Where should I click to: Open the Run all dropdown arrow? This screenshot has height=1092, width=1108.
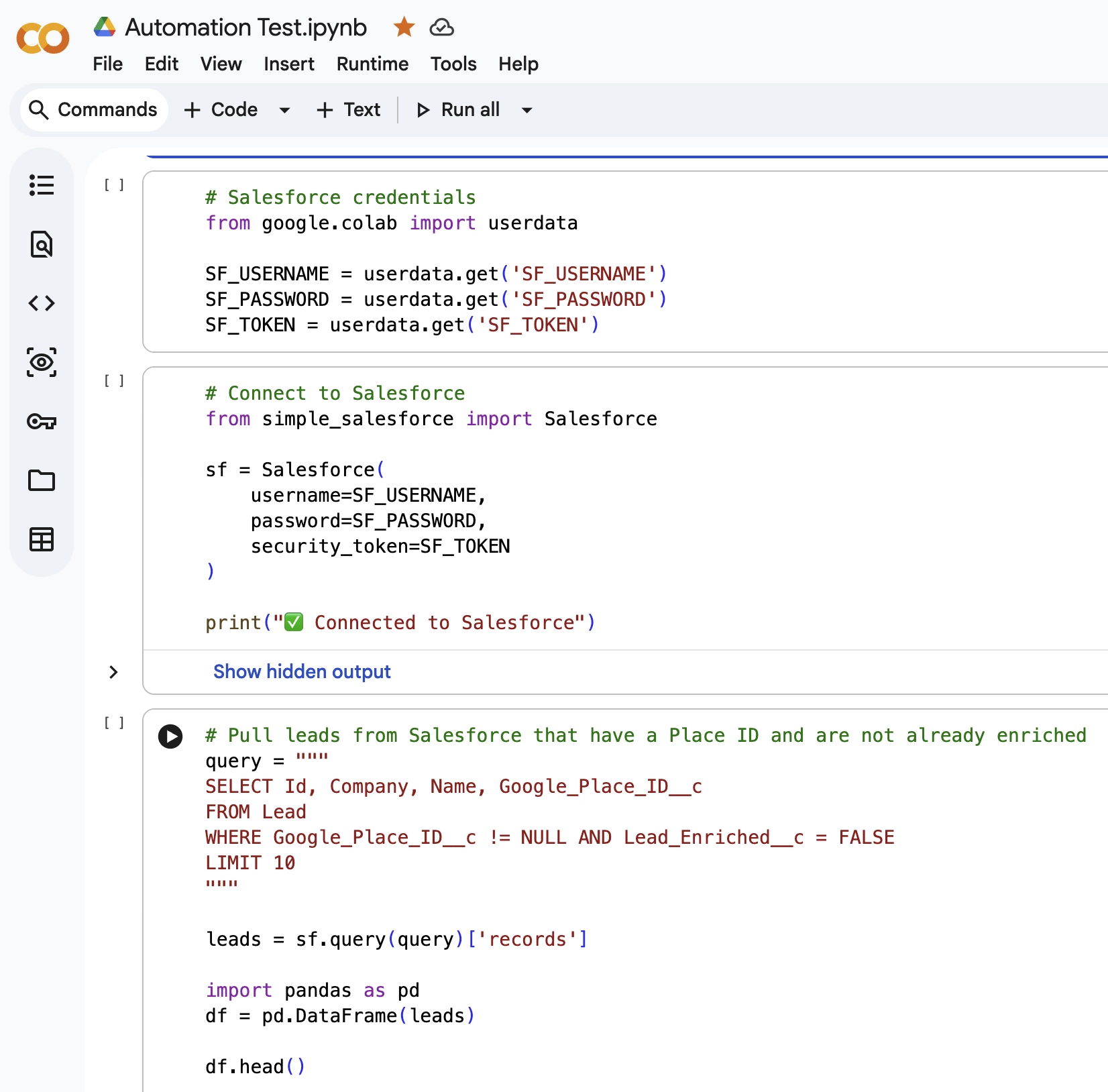click(527, 110)
